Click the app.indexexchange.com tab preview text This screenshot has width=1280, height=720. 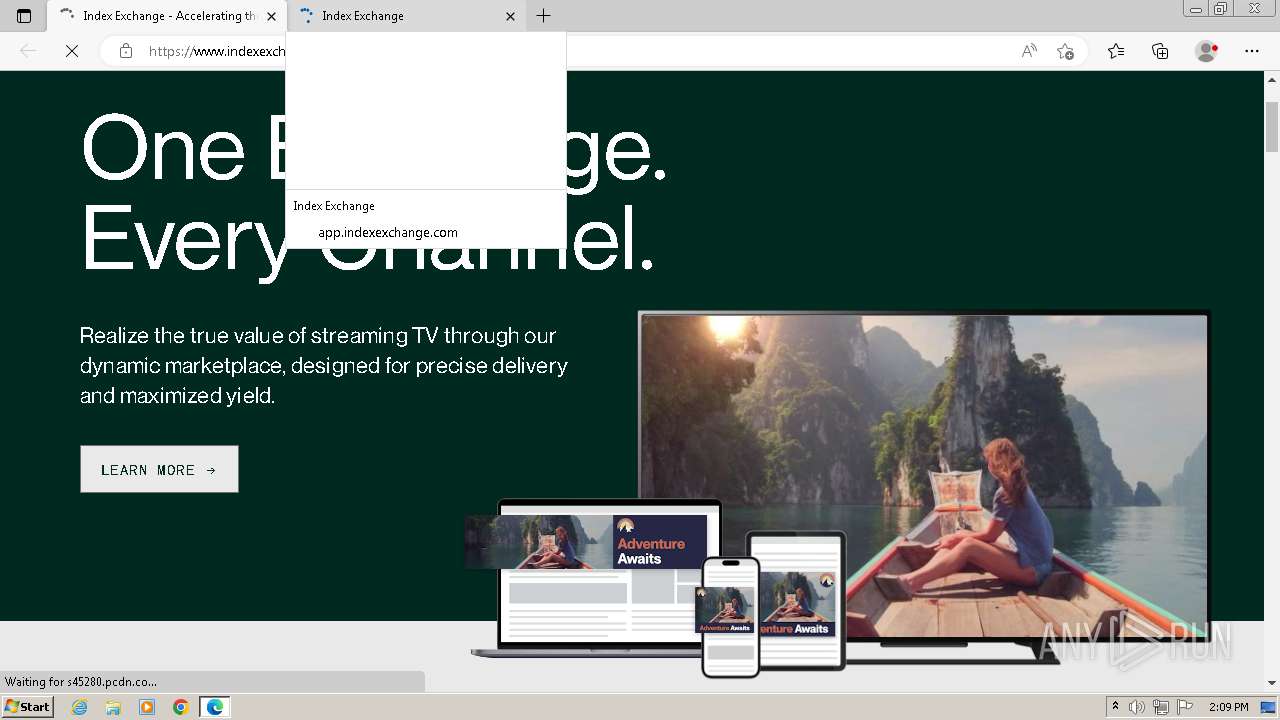click(x=388, y=232)
